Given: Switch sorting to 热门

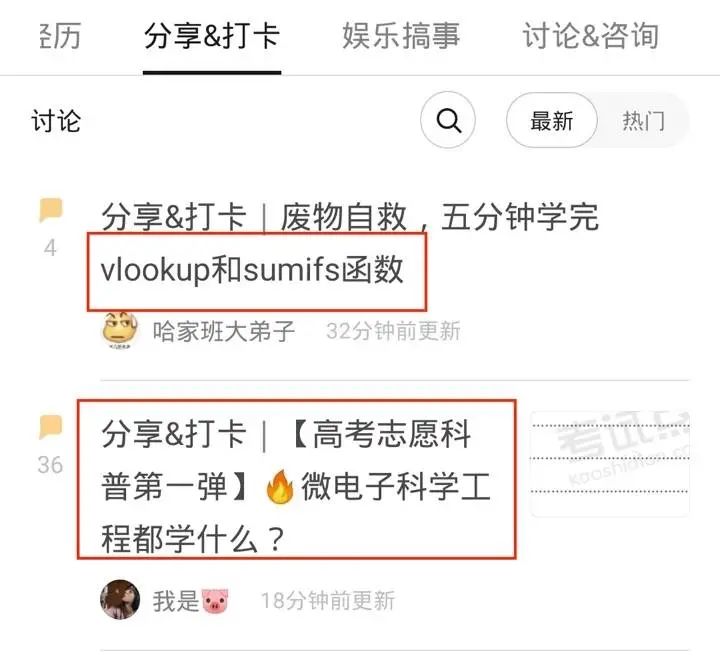Looking at the screenshot, I should click(644, 121).
